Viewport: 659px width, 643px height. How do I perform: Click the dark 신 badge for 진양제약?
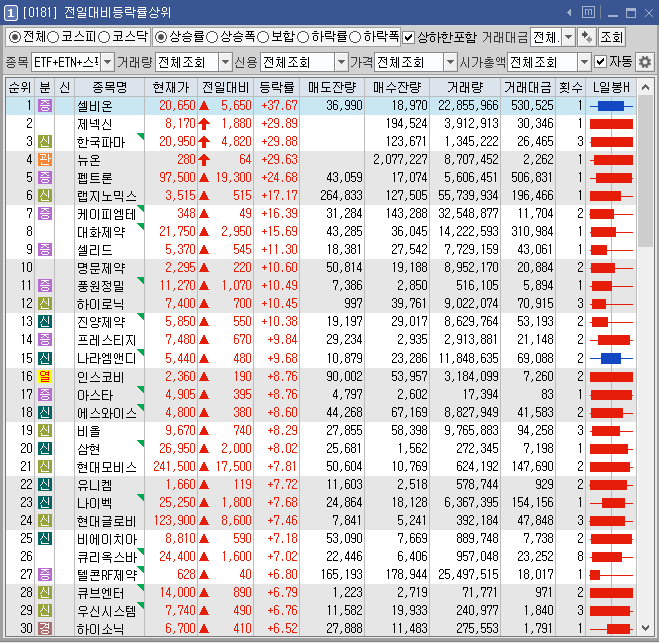[x=45, y=322]
